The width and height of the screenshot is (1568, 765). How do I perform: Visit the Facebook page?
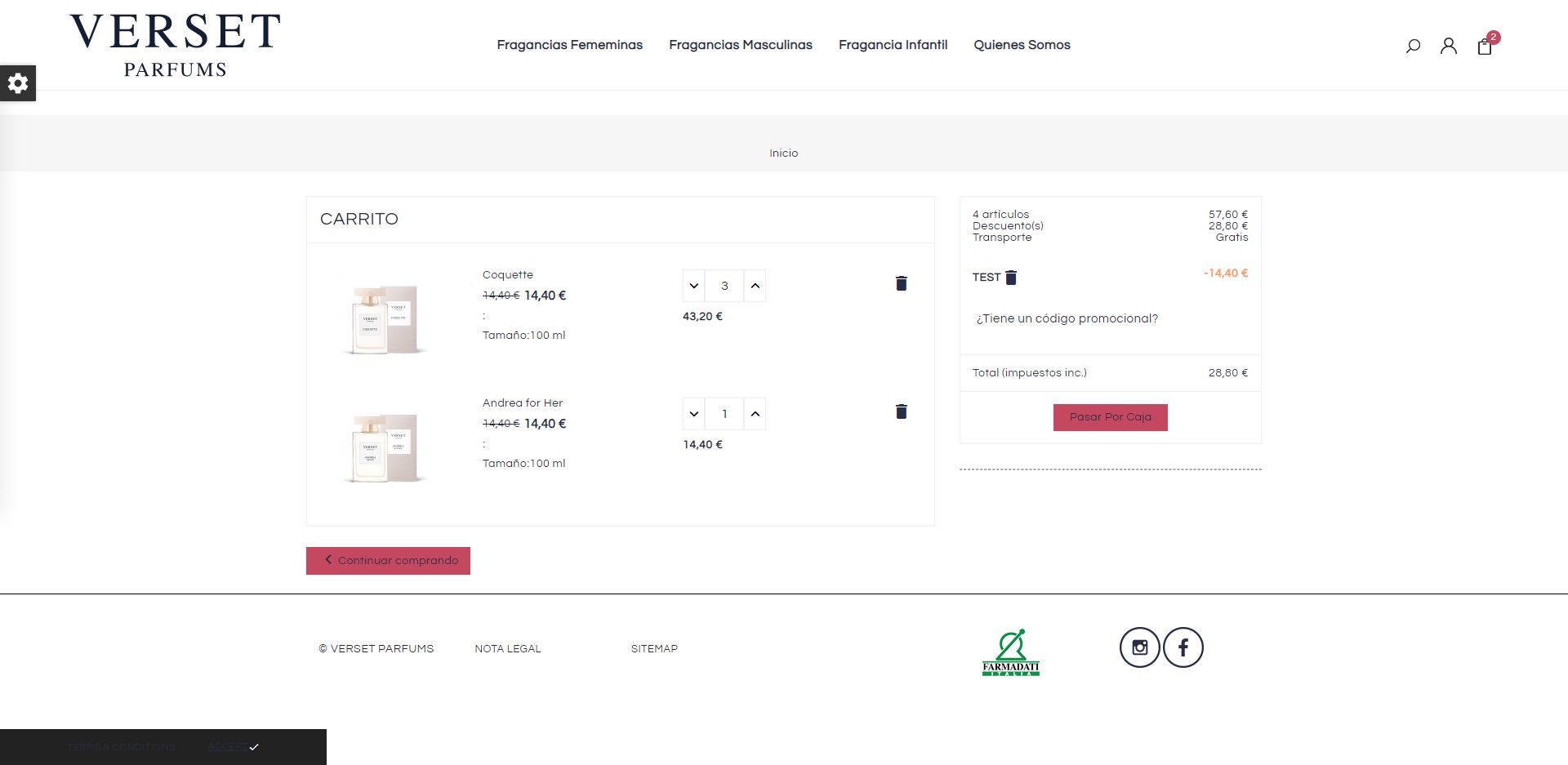point(1183,647)
